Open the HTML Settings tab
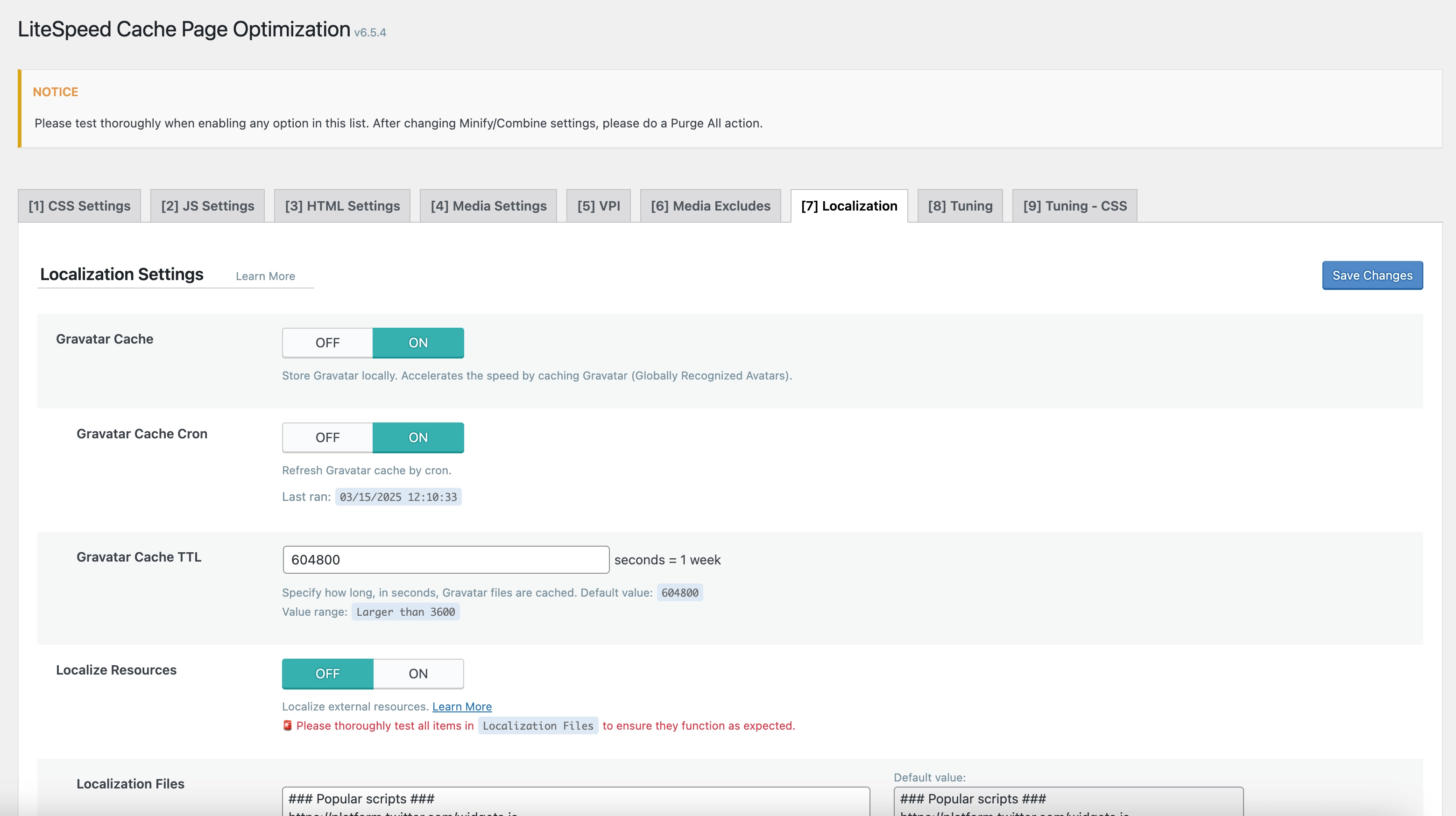 point(342,206)
